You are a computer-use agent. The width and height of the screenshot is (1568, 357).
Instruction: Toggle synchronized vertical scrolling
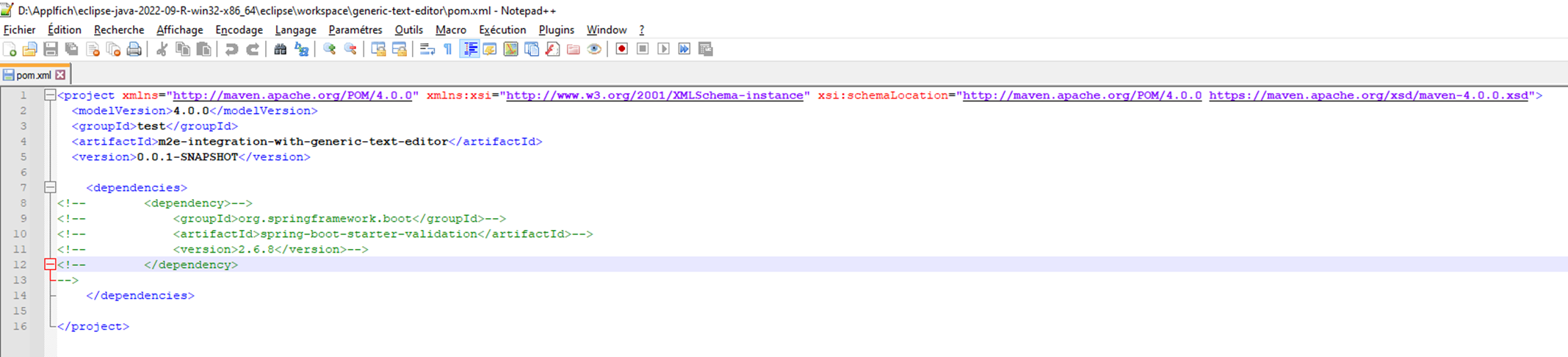coord(378,49)
